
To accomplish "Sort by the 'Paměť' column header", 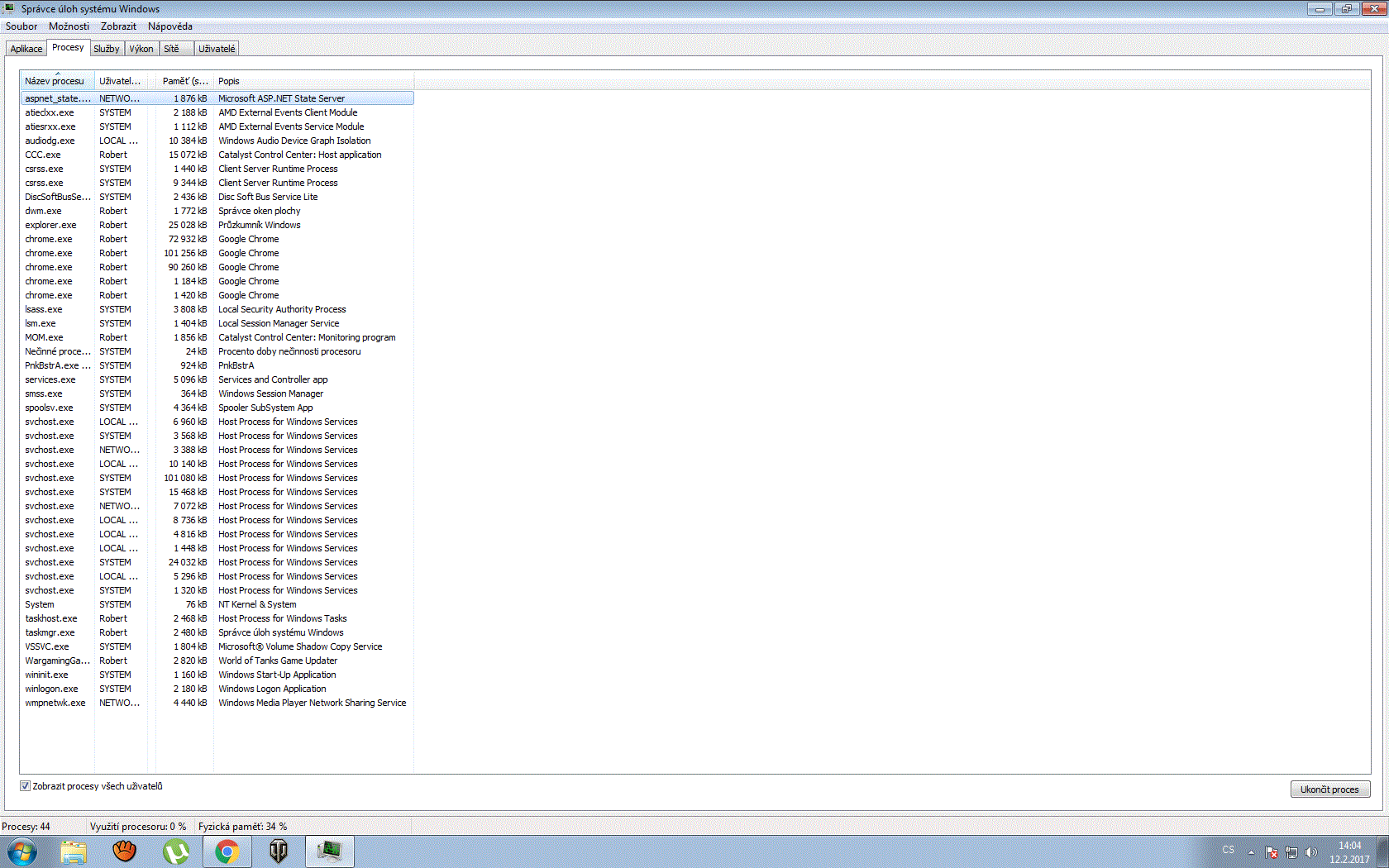I will point(184,81).
